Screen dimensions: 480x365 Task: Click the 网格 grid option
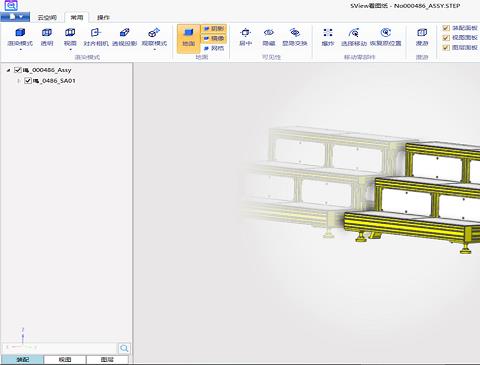[x=214, y=48]
